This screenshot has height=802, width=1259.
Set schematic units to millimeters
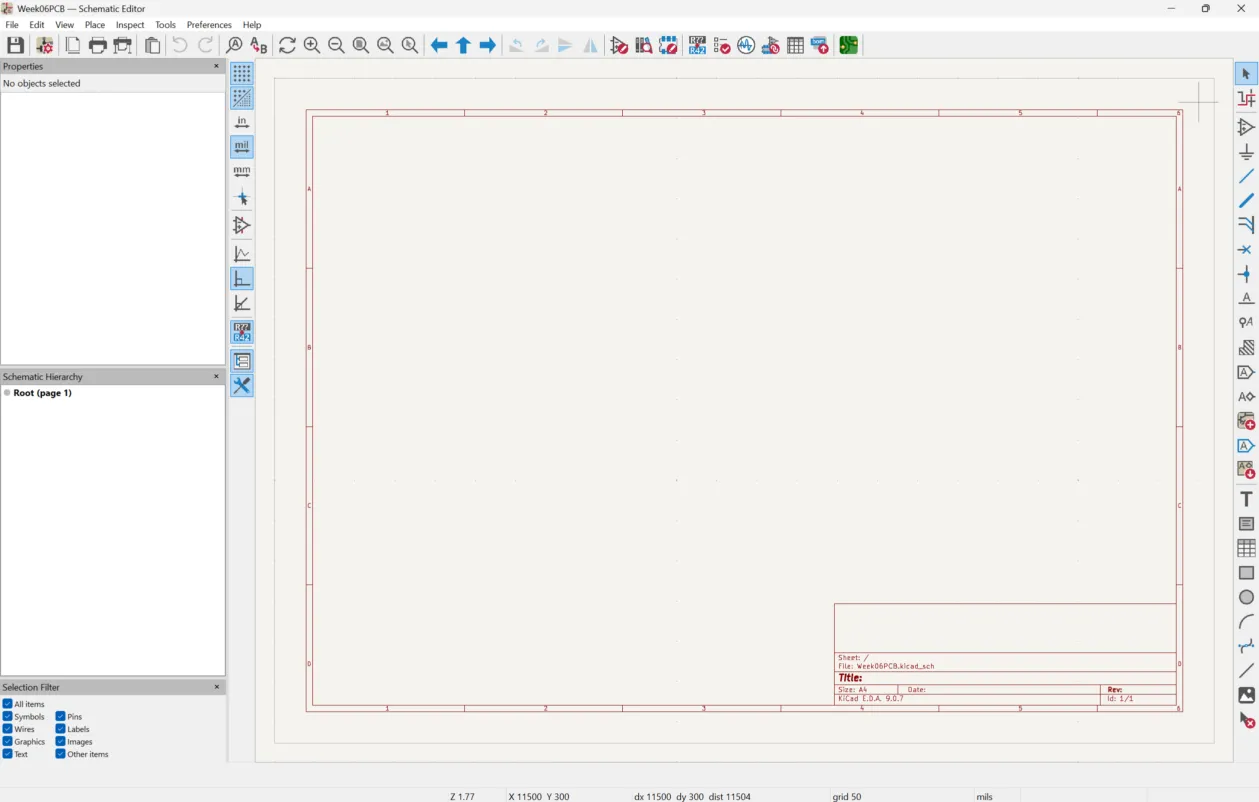tap(241, 170)
